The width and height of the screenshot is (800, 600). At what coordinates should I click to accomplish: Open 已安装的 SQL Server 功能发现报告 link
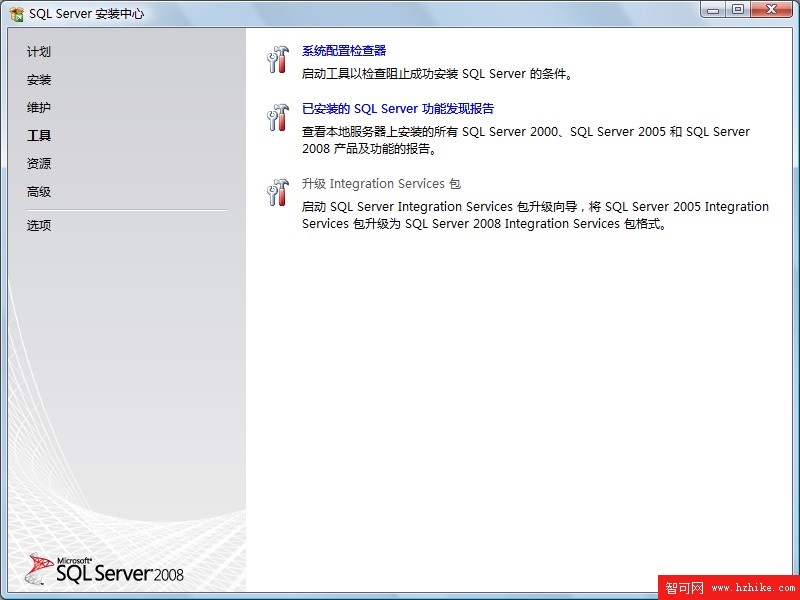coord(398,109)
